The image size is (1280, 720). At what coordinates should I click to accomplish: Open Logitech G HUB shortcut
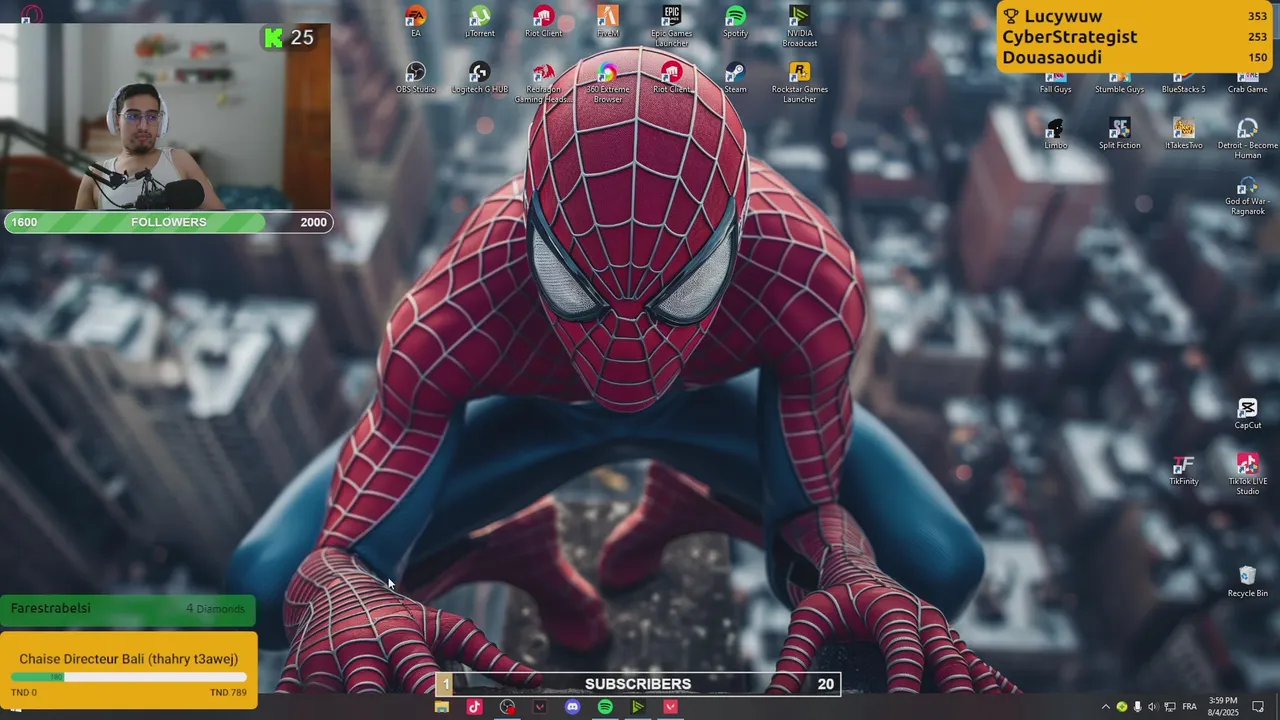pyautogui.click(x=480, y=78)
